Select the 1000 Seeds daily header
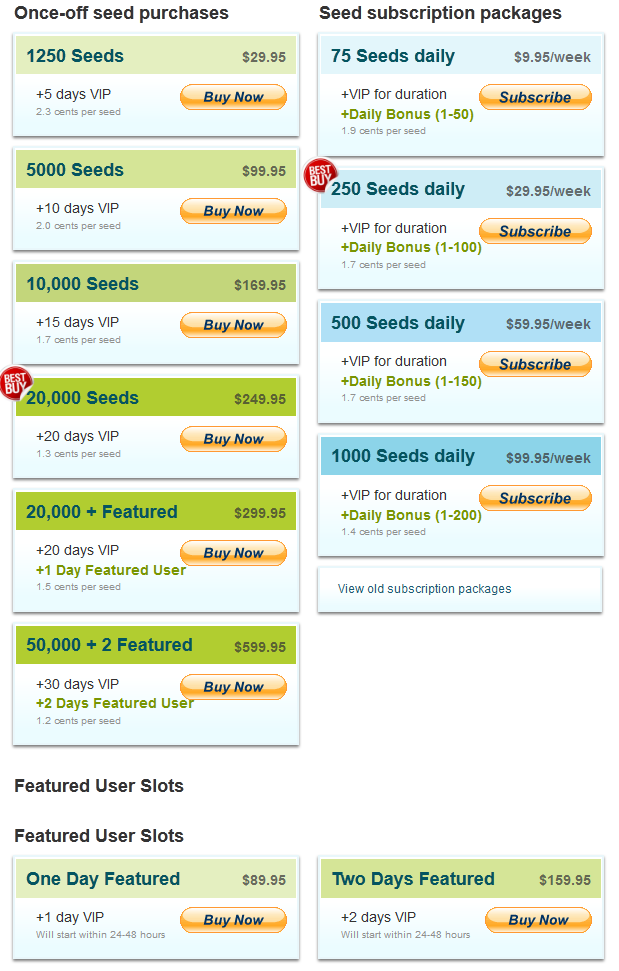Image resolution: width=619 pixels, height=971 pixels. point(461,456)
